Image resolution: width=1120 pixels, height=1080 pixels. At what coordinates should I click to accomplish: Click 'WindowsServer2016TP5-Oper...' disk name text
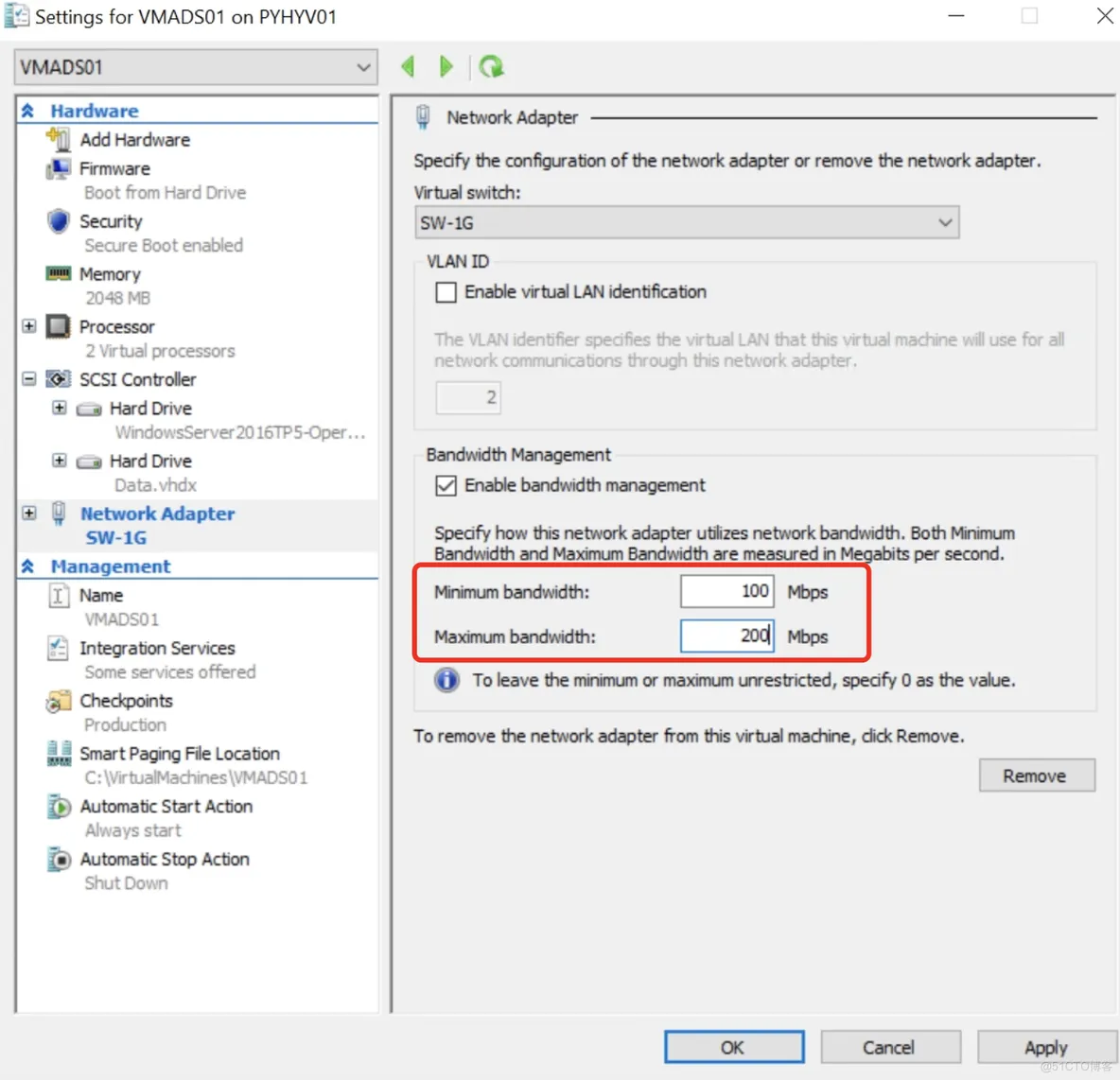pos(240,432)
